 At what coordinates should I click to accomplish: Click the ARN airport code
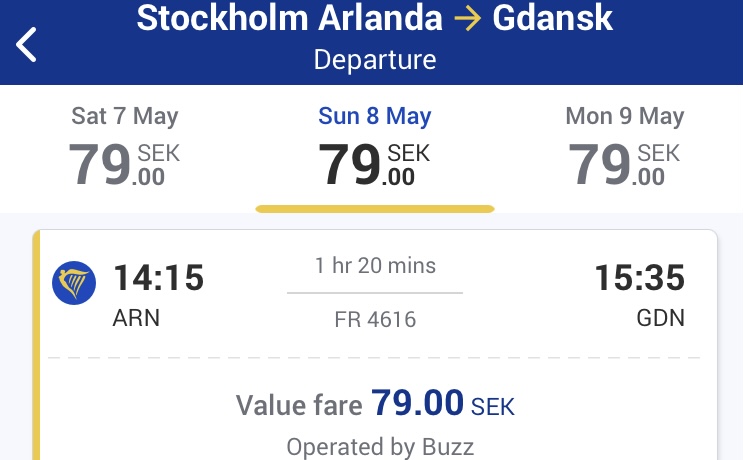136,318
